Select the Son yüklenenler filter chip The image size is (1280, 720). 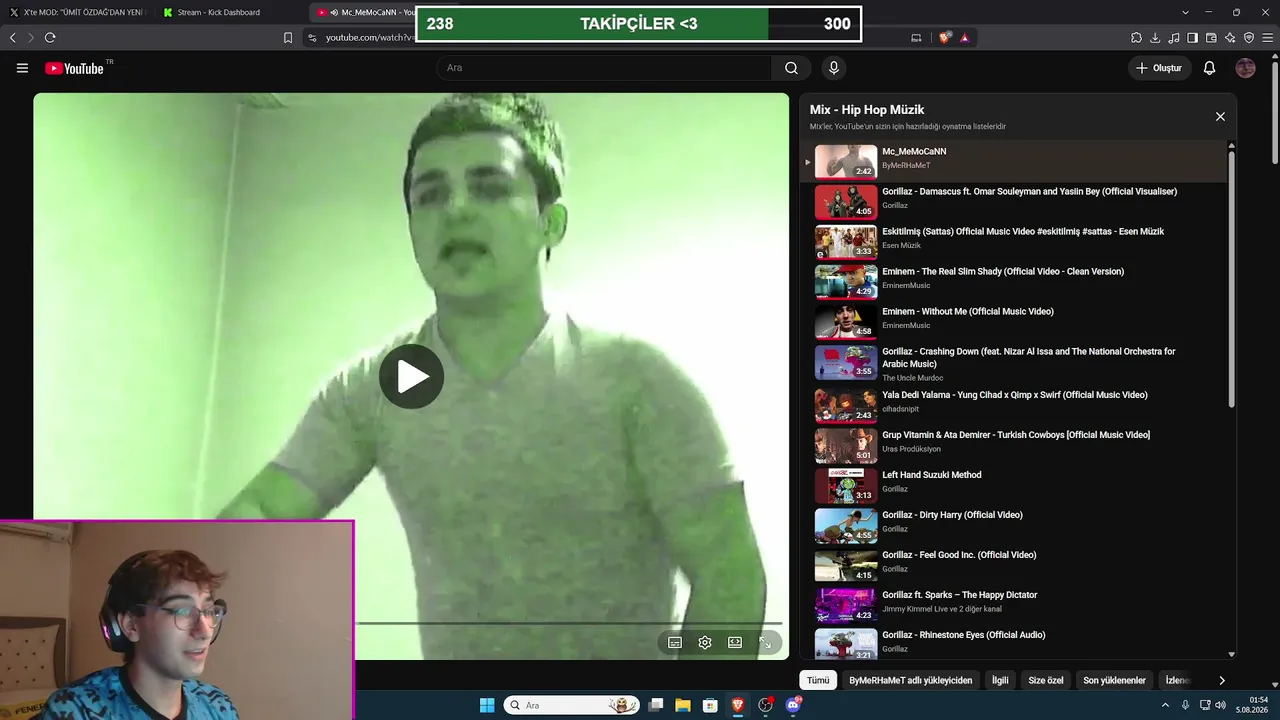[1114, 680]
